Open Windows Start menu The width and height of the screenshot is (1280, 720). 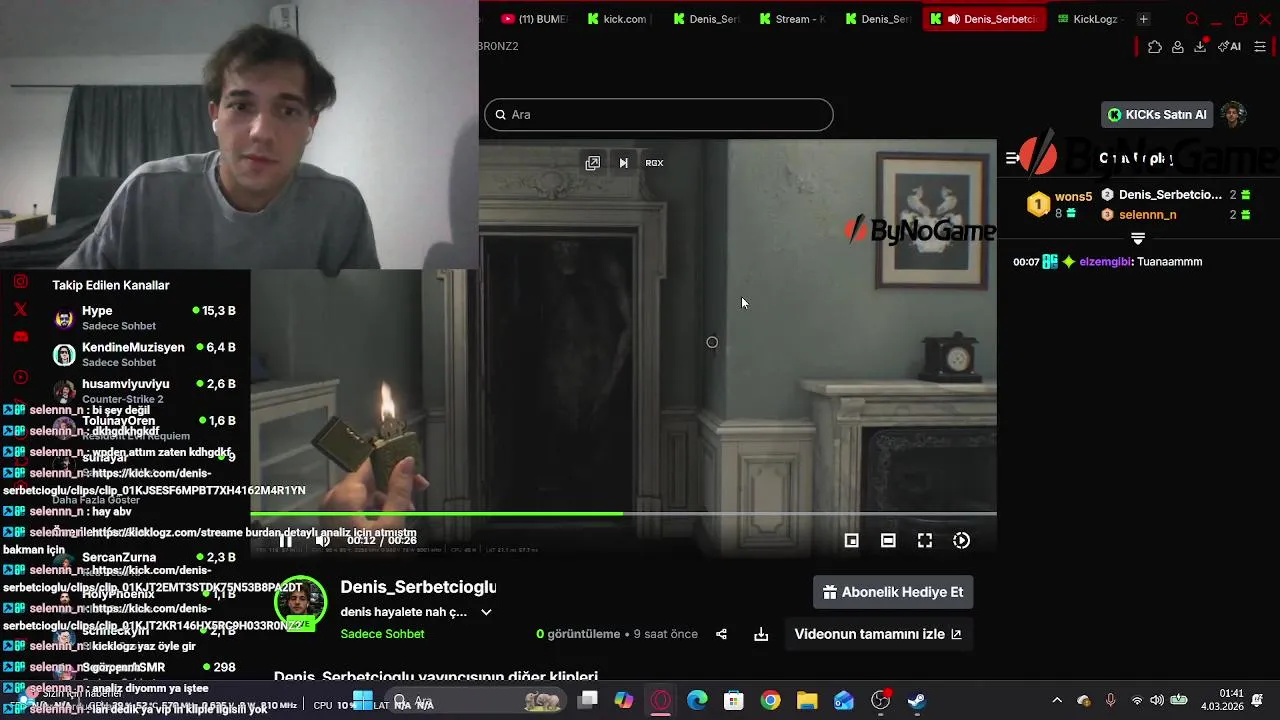coord(363,701)
